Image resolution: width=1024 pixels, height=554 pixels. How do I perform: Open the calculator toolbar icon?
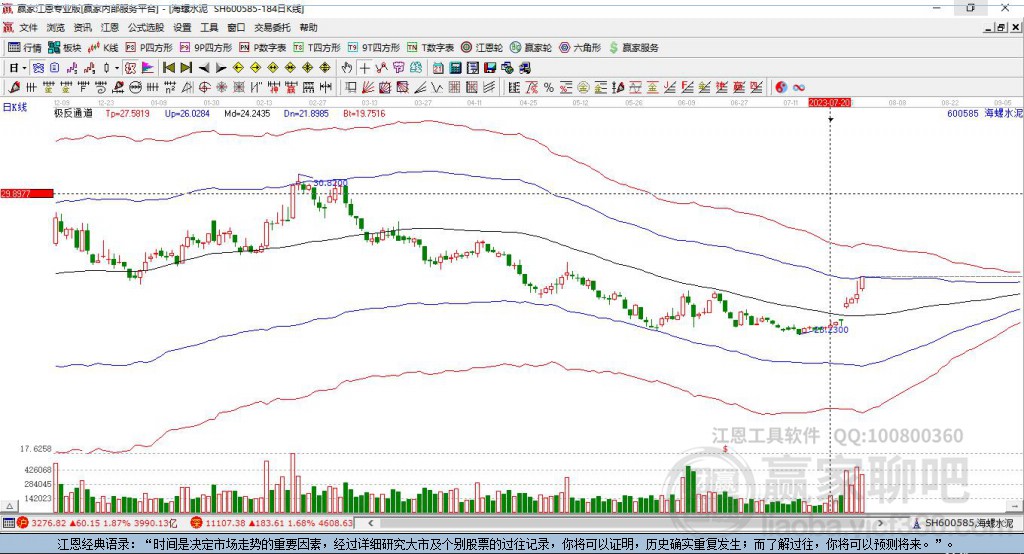coord(456,67)
